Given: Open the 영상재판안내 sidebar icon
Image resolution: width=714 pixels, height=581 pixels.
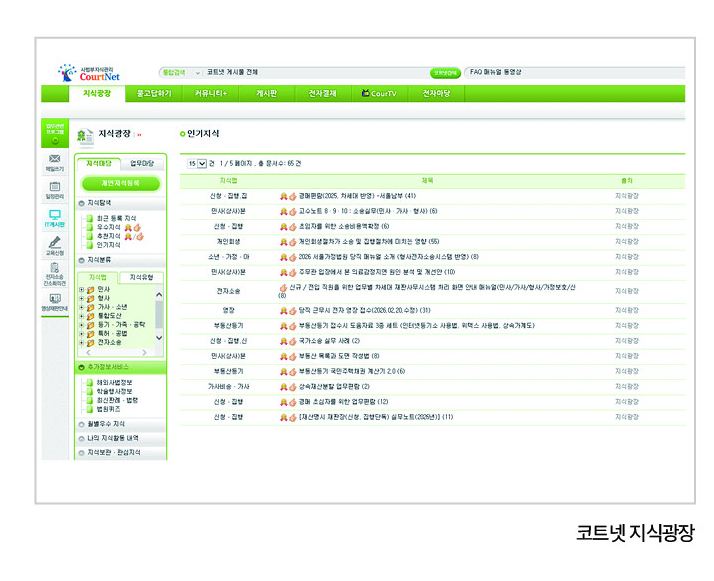Looking at the screenshot, I should [x=54, y=299].
